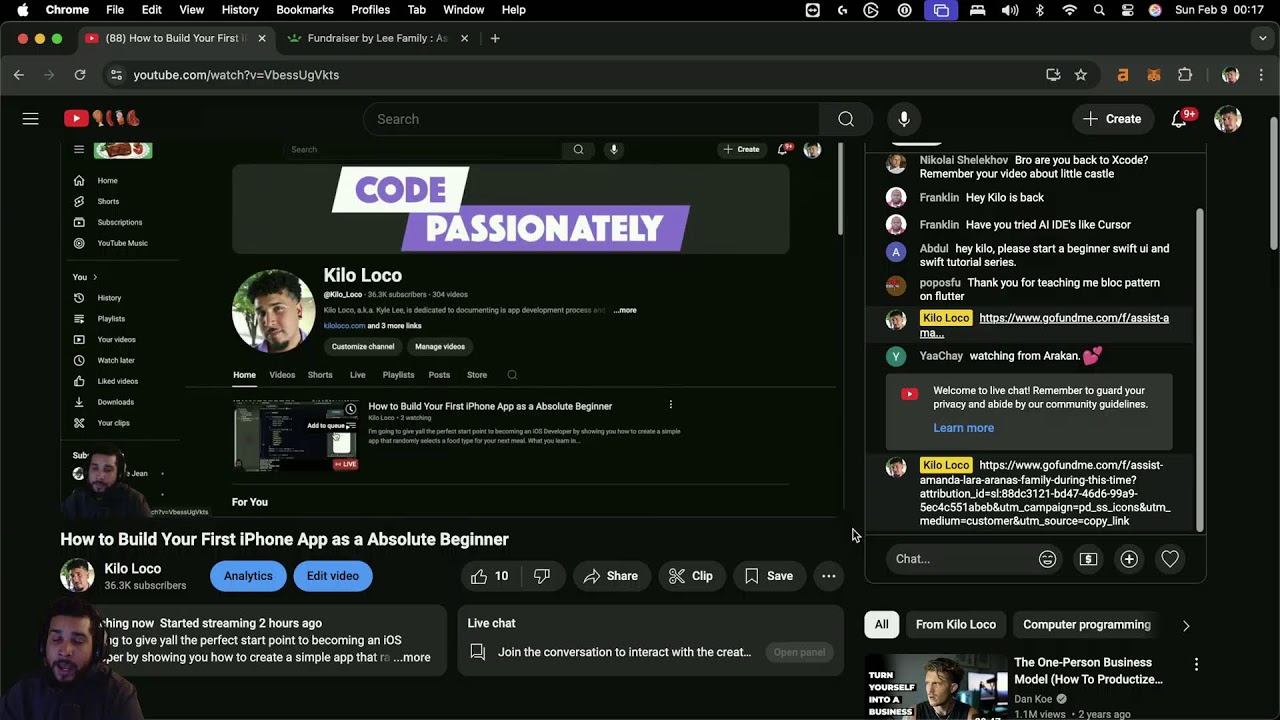Select the 'From Kilo Loco' filter chip

tap(956, 625)
